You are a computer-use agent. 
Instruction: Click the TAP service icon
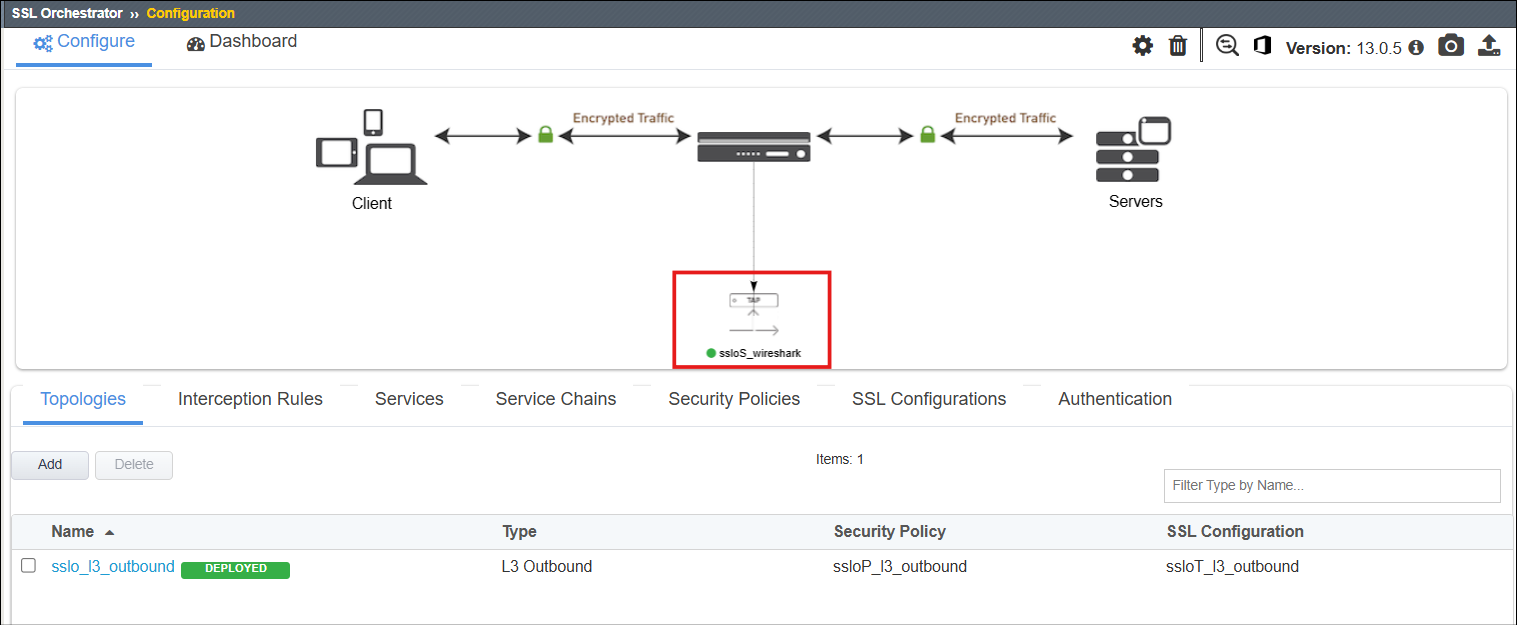[754, 300]
